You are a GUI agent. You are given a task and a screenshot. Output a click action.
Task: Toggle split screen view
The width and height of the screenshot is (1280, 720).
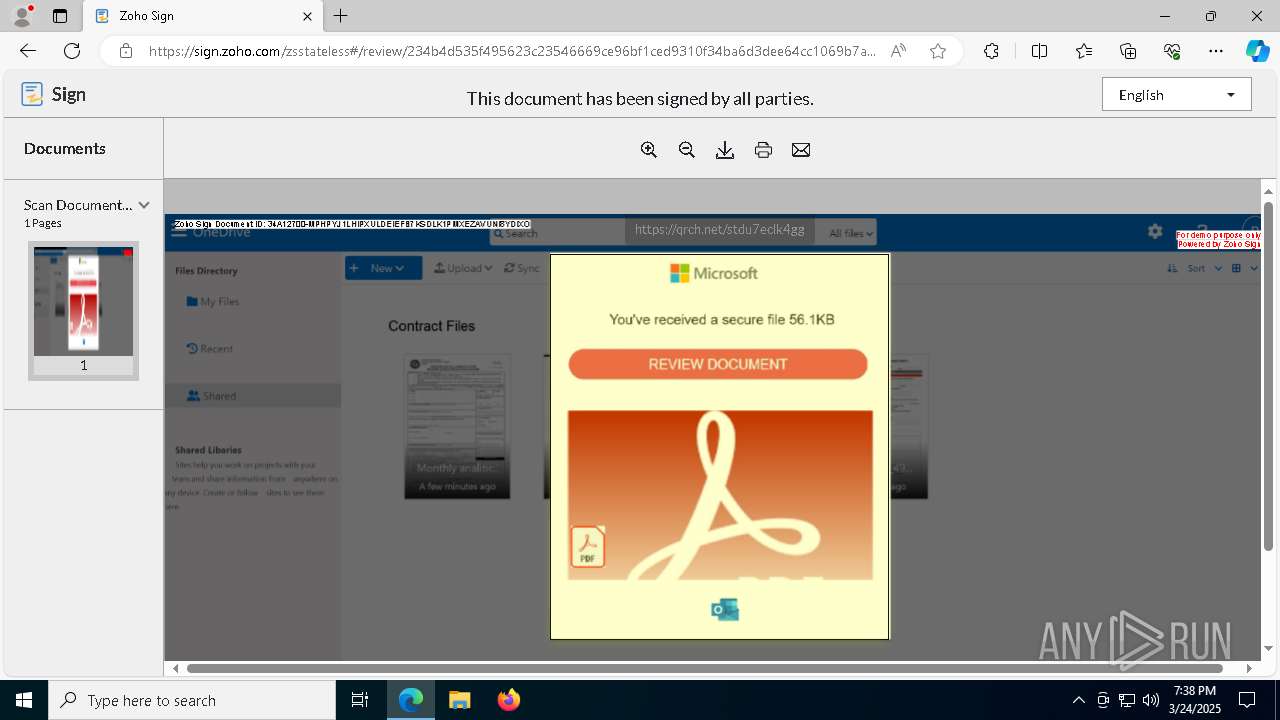[1039, 51]
